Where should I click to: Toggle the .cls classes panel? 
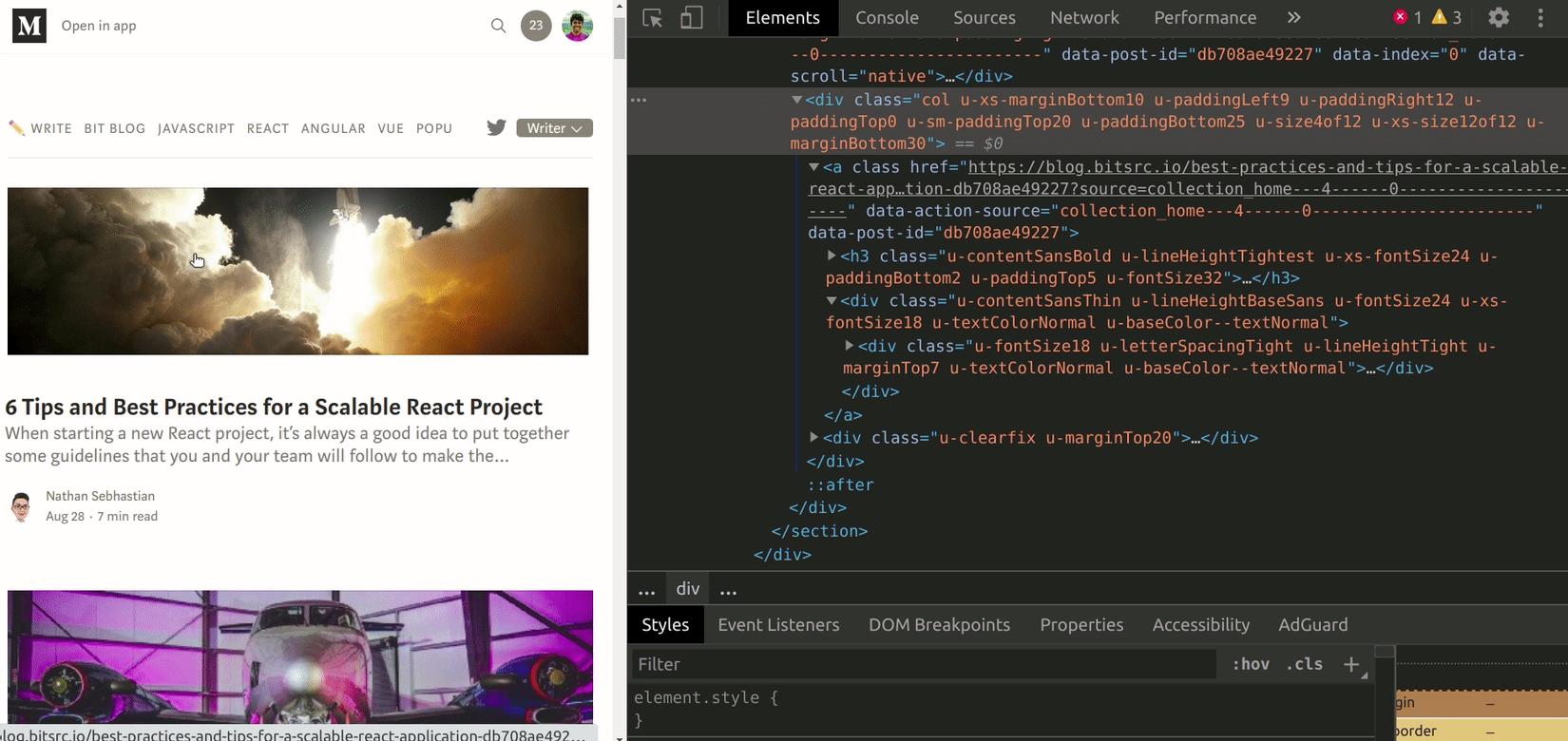click(1304, 664)
